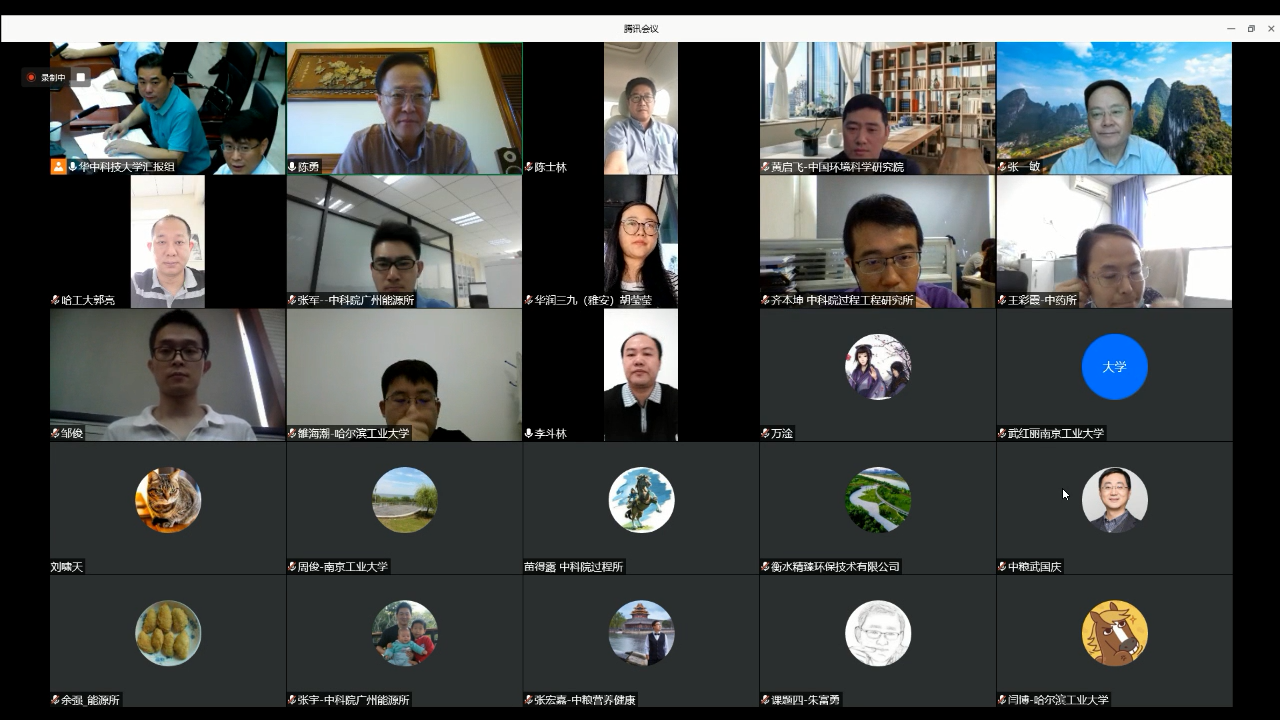1280x720 pixels.
Task: Click the sketch portrait avatar of 朱富勇
Action: pyautogui.click(x=878, y=633)
